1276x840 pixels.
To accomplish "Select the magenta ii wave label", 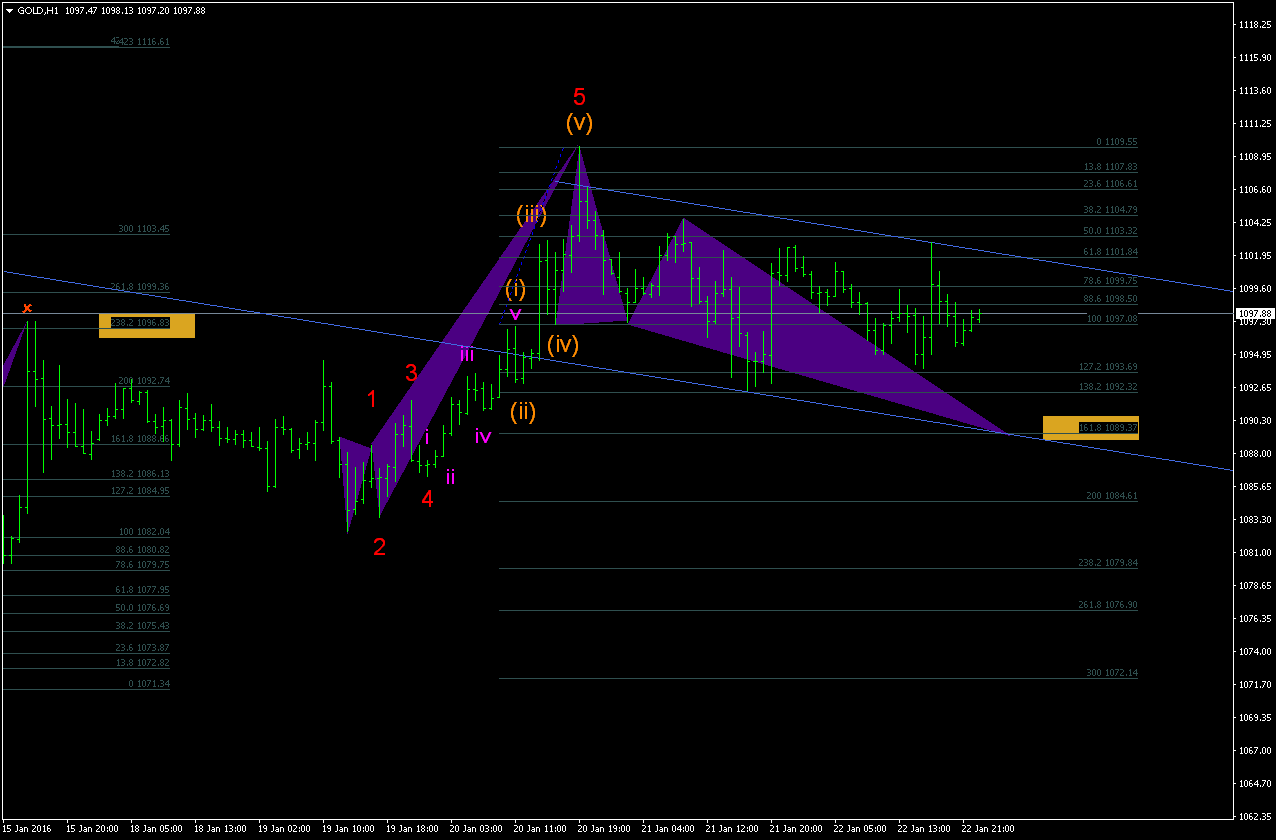I will (x=451, y=477).
